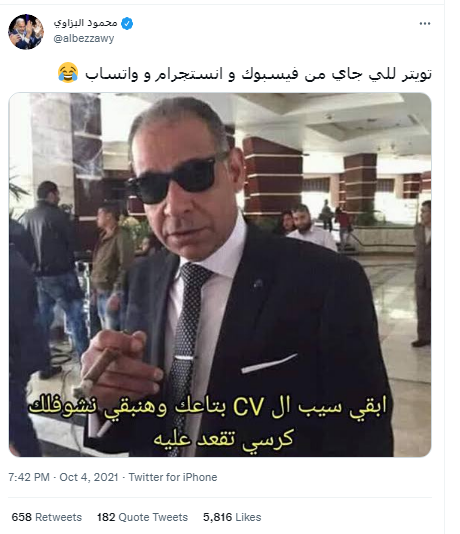Click the blue verified badge
460x534 pixels.
pyautogui.click(x=127, y=23)
